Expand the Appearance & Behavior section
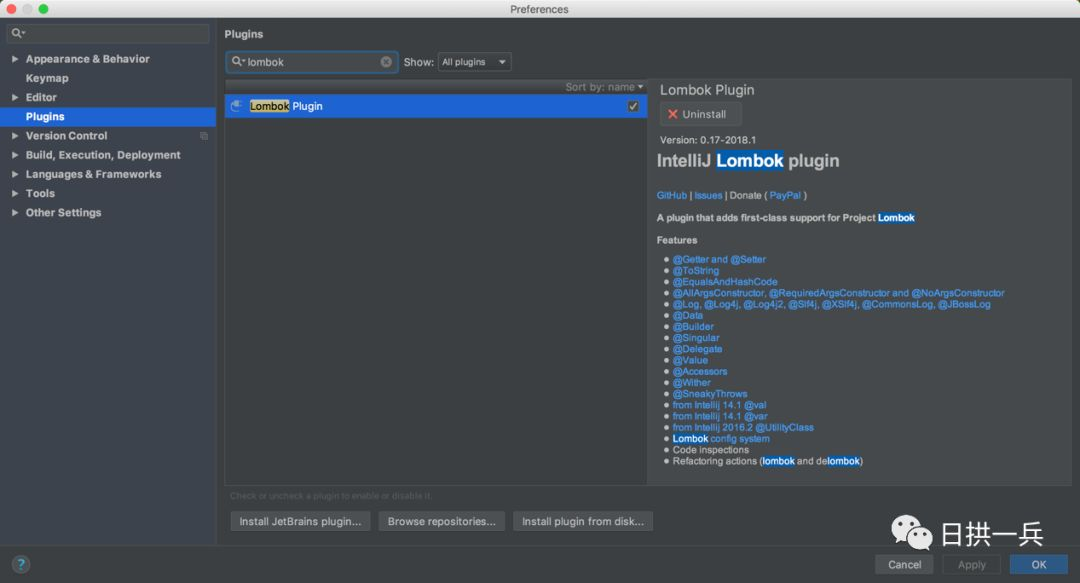Viewport: 1080px width, 583px height. click(x=14, y=59)
